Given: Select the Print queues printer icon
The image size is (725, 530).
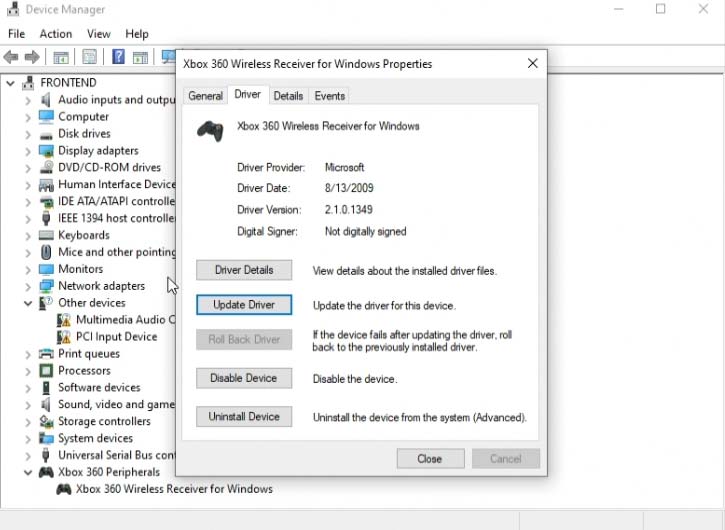Looking at the screenshot, I should [x=46, y=354].
